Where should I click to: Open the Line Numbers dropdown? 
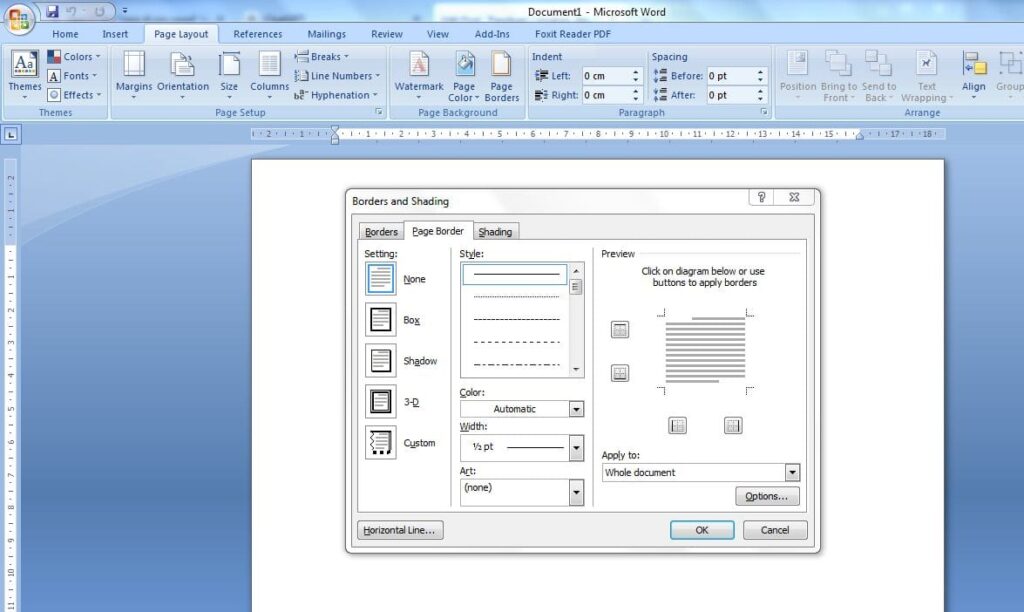coord(337,76)
